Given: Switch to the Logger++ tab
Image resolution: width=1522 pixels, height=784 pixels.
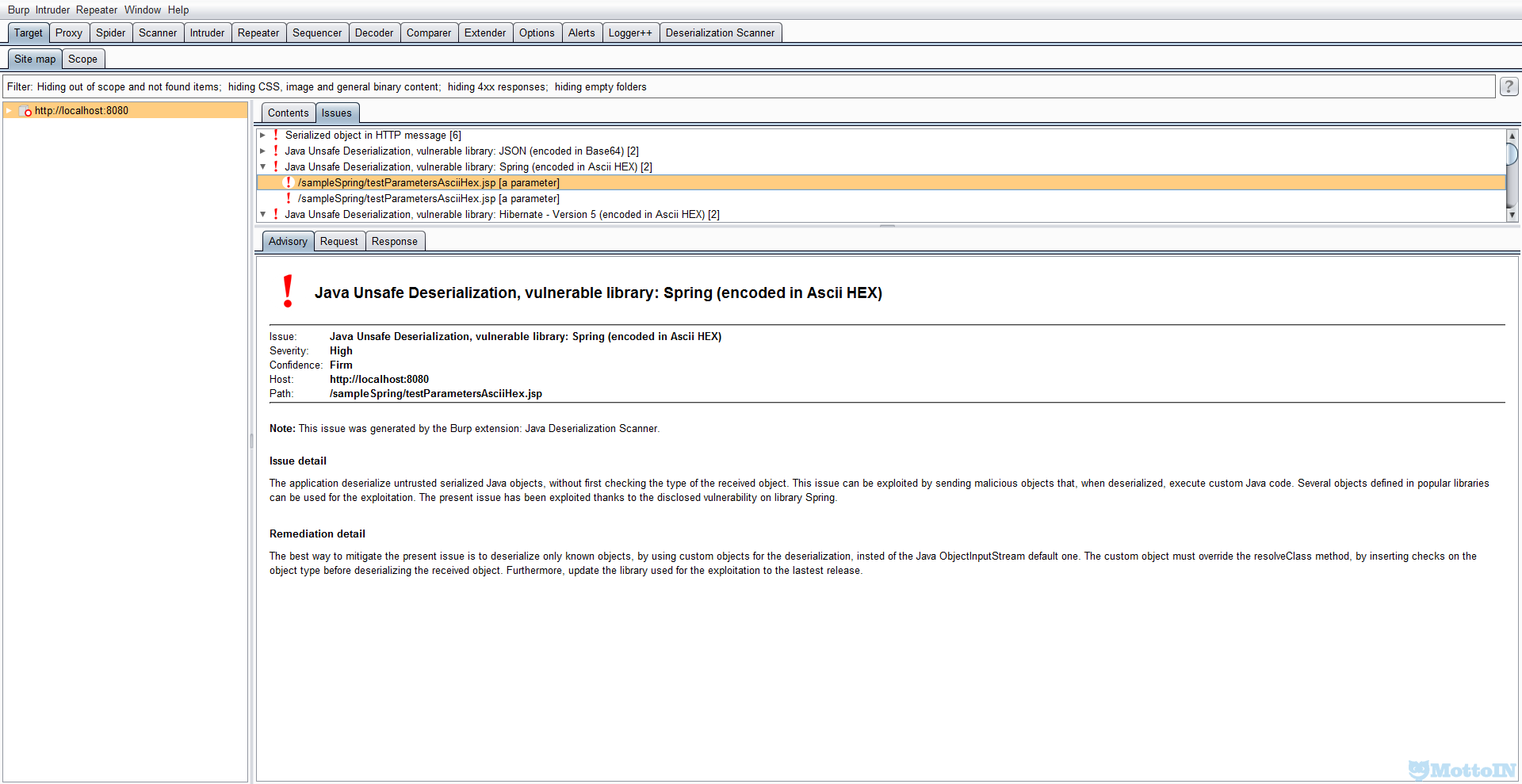Looking at the screenshot, I should pyautogui.click(x=630, y=33).
